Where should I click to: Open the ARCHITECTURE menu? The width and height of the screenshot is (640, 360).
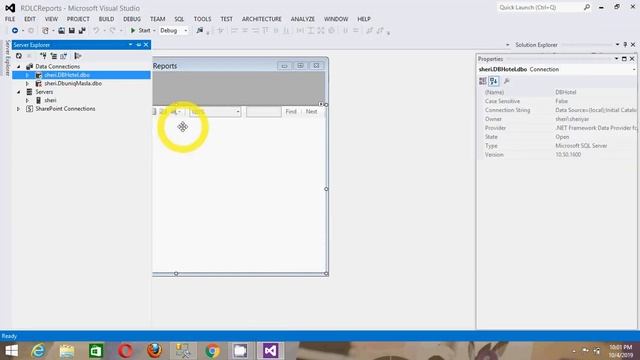[x=262, y=19]
